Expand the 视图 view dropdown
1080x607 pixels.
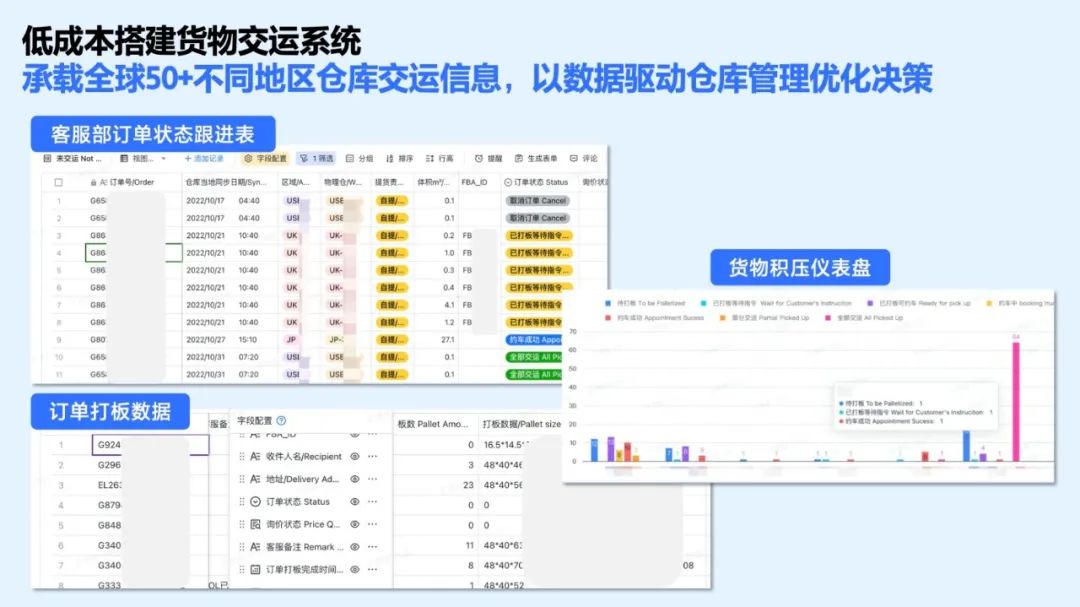point(143,158)
